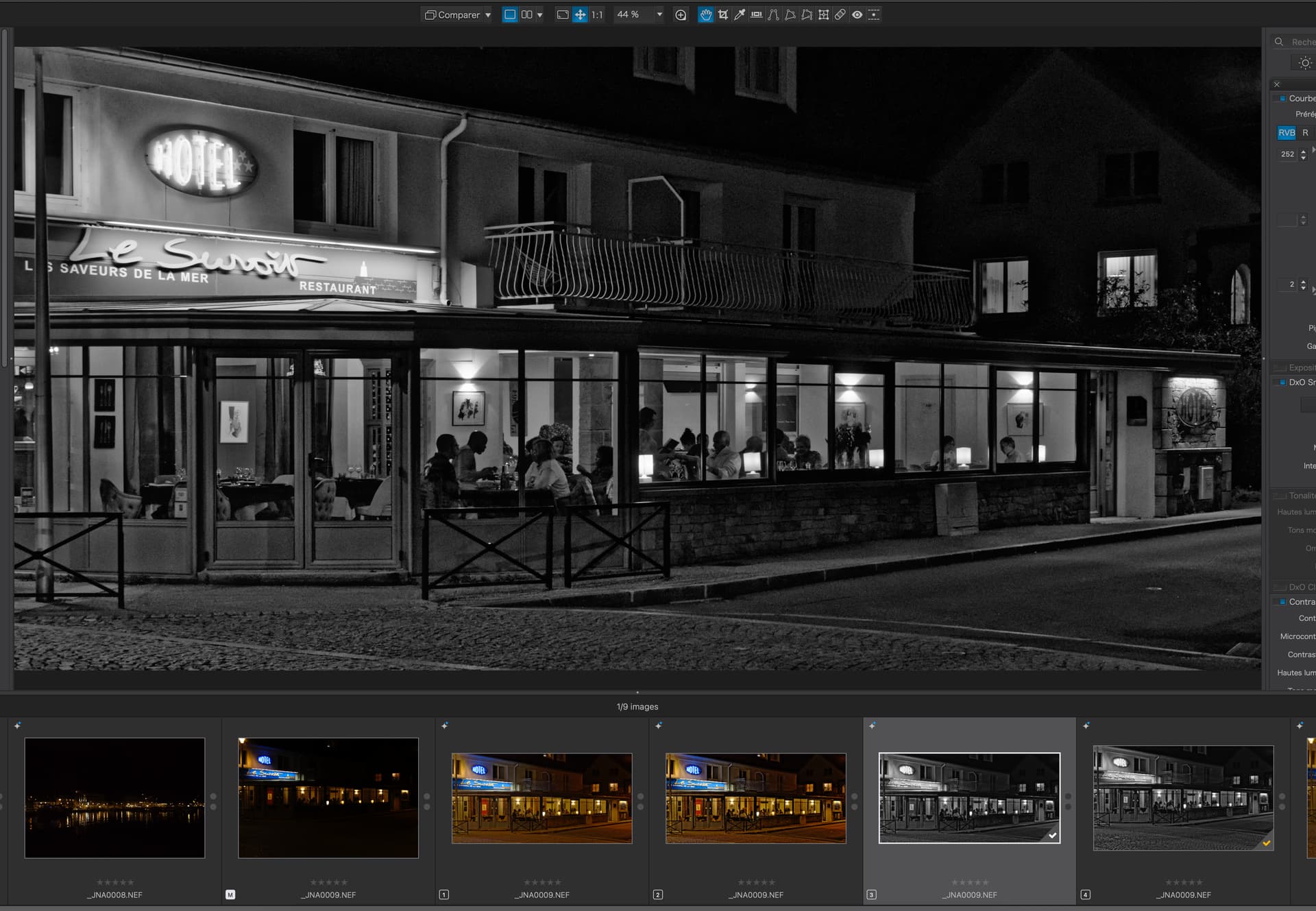The width and height of the screenshot is (1316, 911).
Task: Open the Comparer dropdown arrow
Action: pyautogui.click(x=488, y=15)
